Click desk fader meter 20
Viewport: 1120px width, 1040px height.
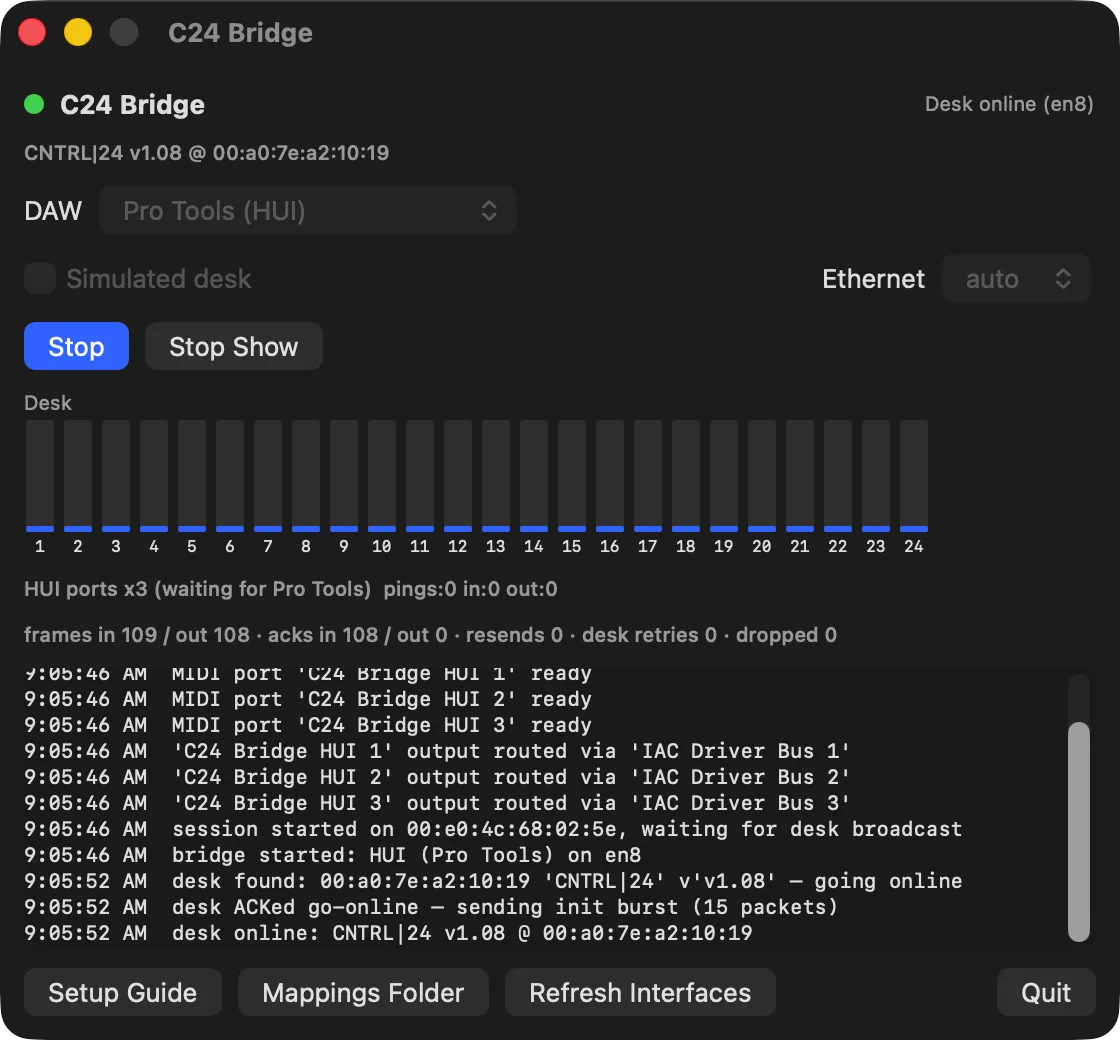761,476
